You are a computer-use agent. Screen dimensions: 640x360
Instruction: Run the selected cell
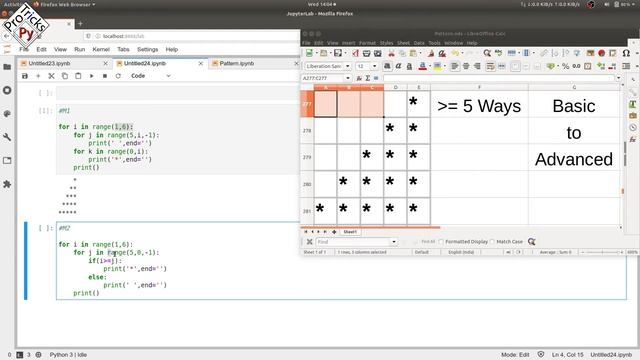(x=91, y=76)
